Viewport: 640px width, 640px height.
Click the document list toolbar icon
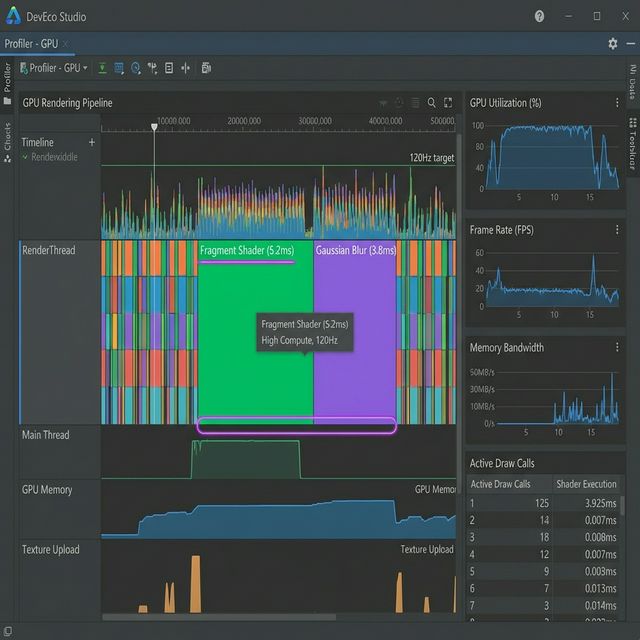[169, 68]
